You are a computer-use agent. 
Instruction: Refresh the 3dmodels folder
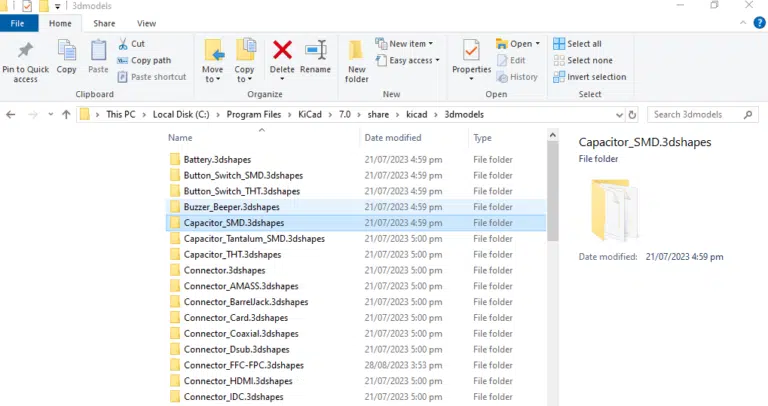point(632,115)
